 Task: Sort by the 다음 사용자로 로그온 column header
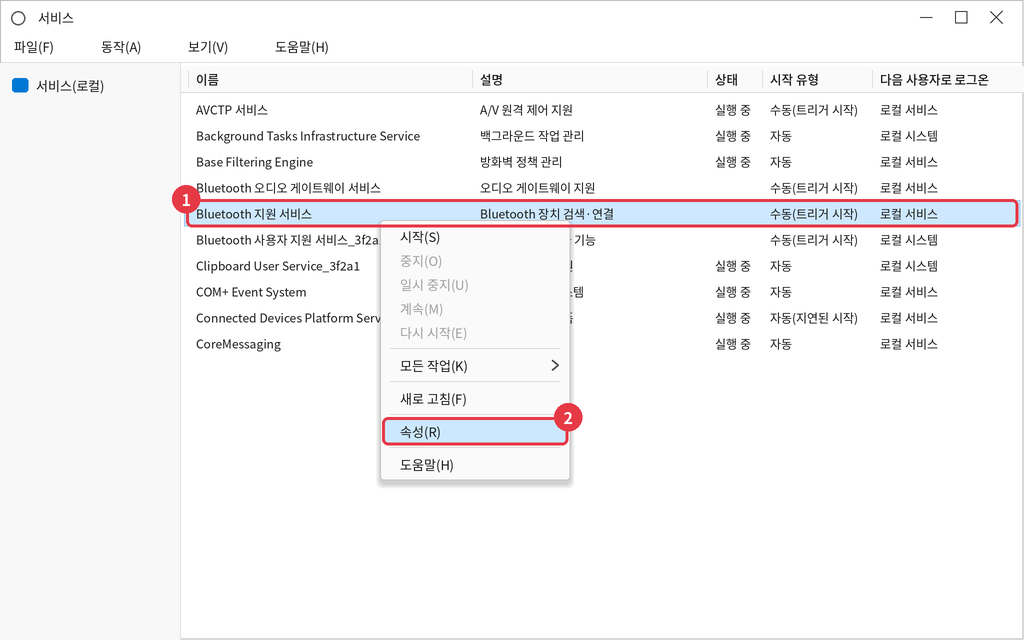click(x=947, y=80)
